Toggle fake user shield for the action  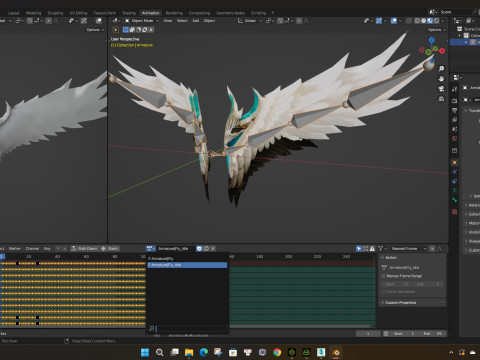pos(199,248)
